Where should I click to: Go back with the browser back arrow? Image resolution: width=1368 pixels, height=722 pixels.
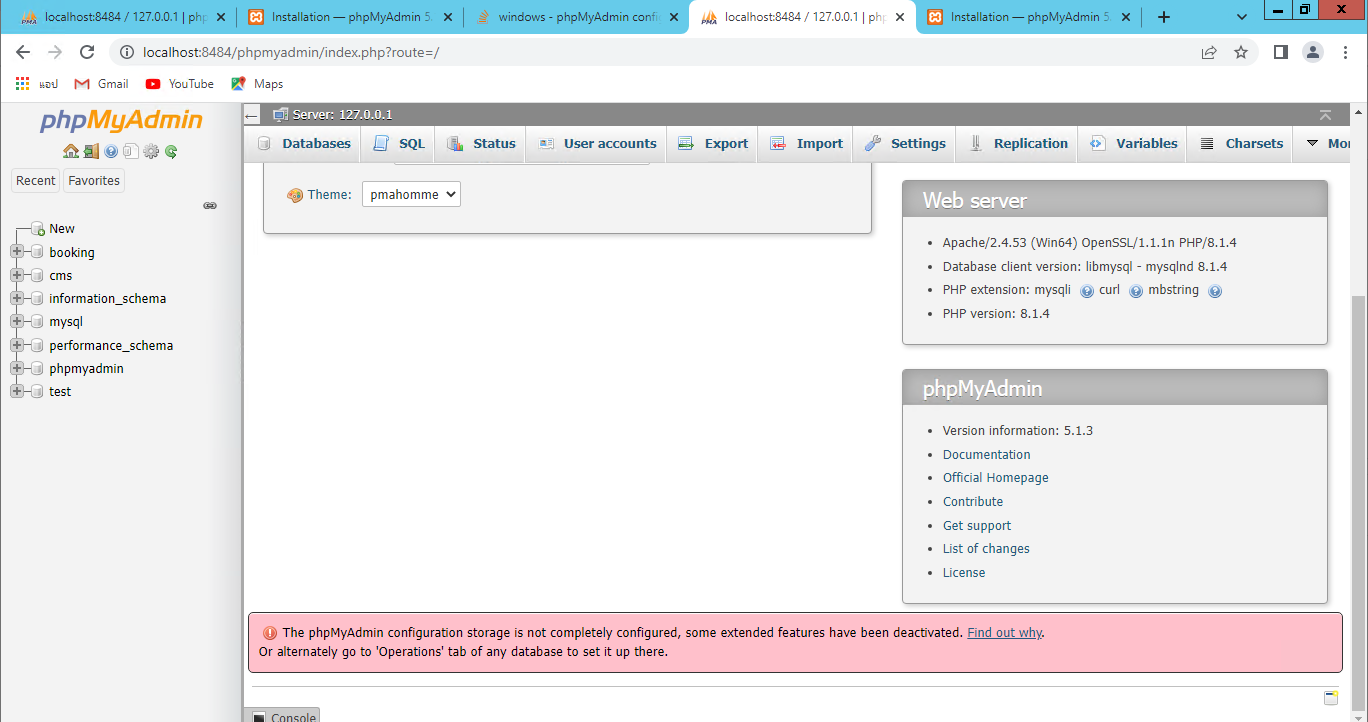(23, 52)
